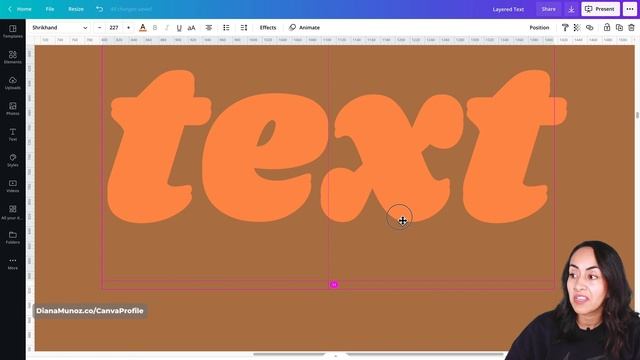Toggle uppercase letter case
This screenshot has width=640, height=360.
(191, 28)
